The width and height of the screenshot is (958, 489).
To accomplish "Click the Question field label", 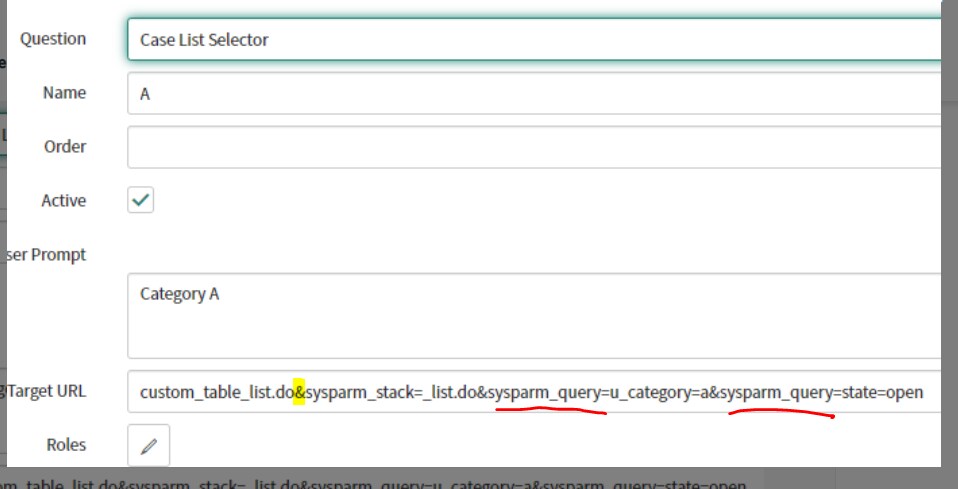I will pyautogui.click(x=53, y=39).
